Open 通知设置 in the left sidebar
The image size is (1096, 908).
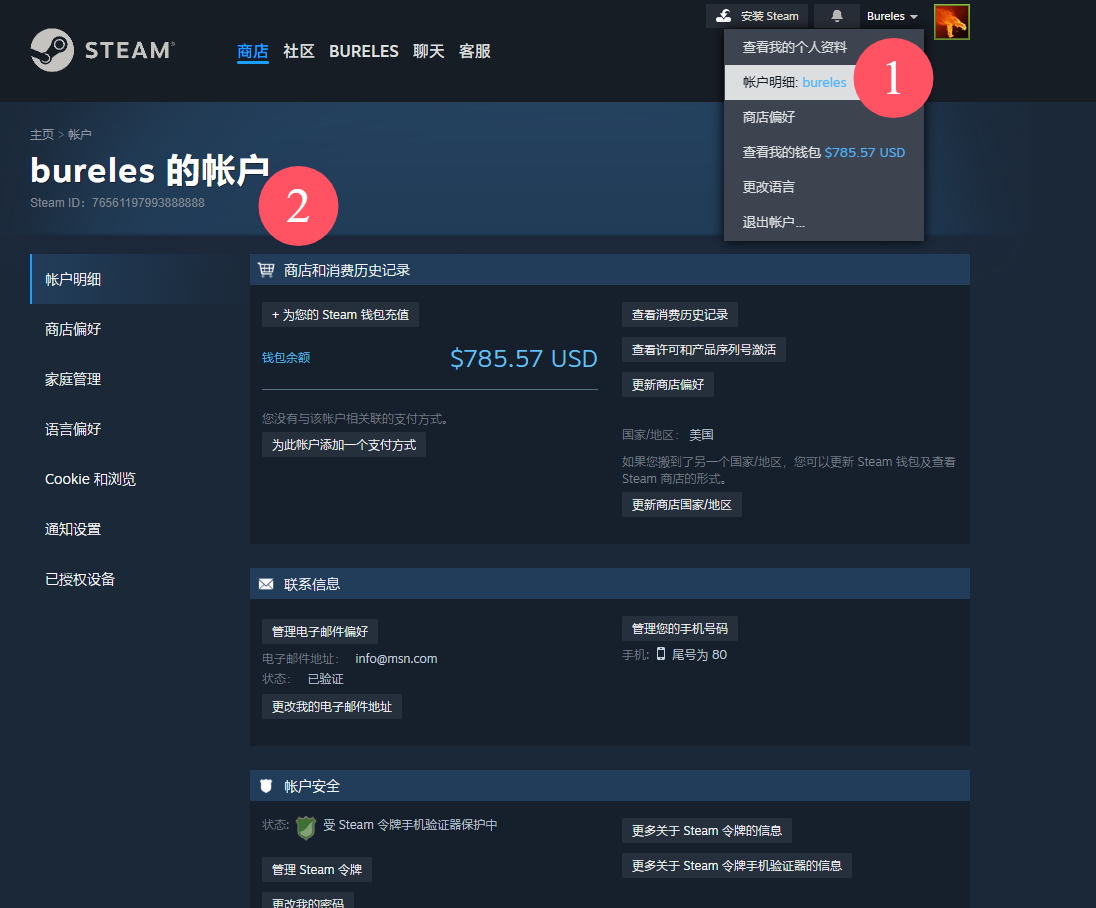133,529
